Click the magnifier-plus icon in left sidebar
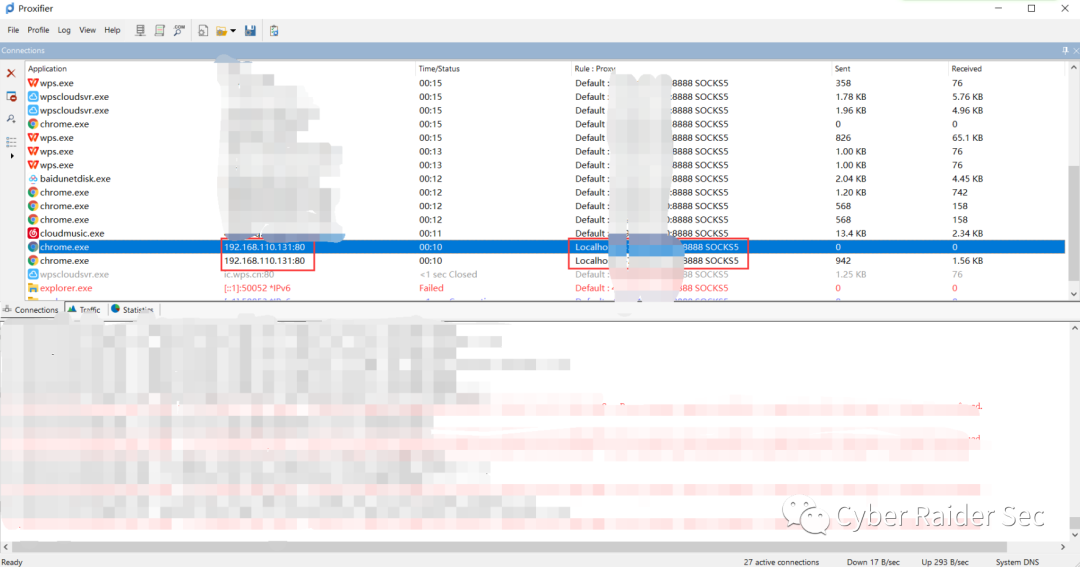The height and width of the screenshot is (567, 1080). [x=11, y=119]
